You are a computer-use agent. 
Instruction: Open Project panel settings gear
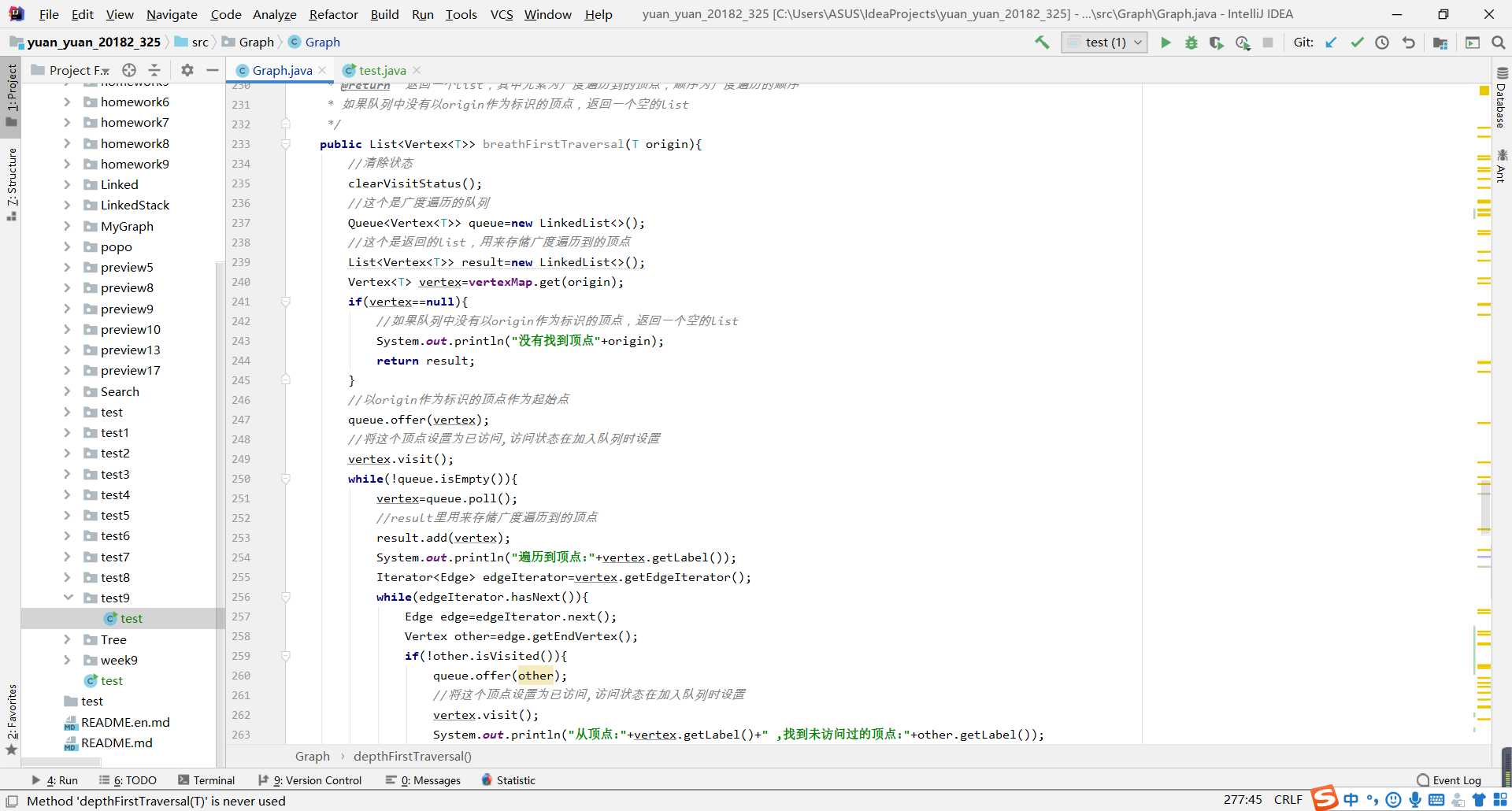pyautogui.click(x=187, y=70)
